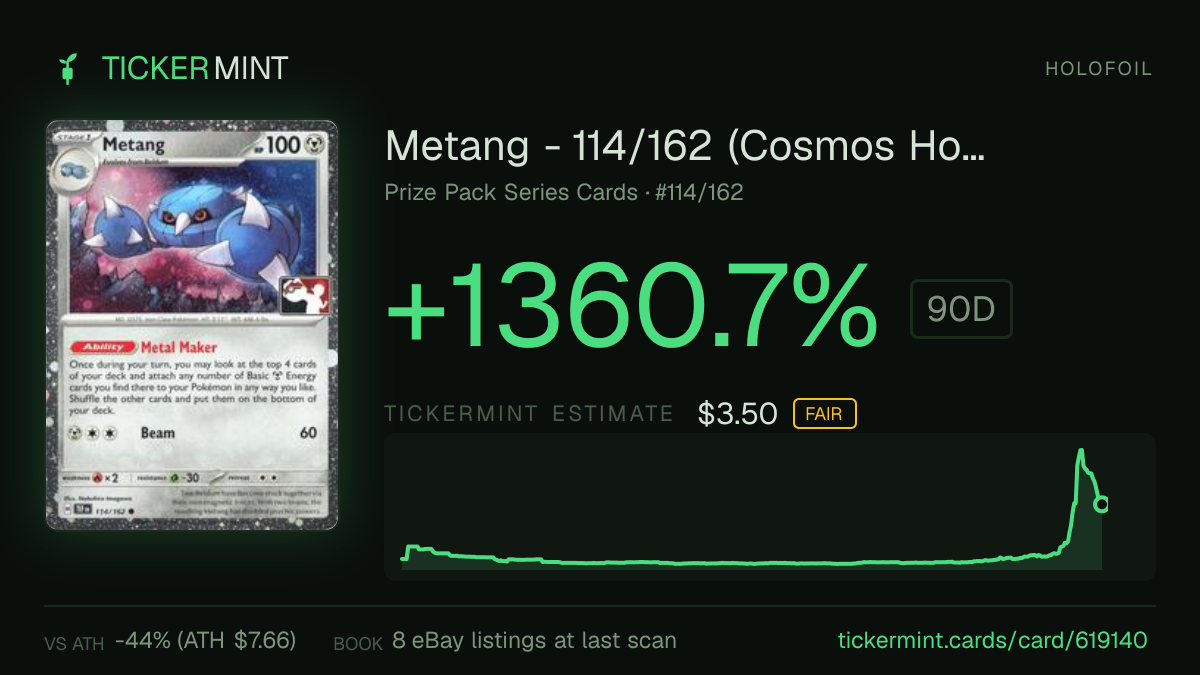Click the $3.50 TickerMint estimate value
The image size is (1200, 675).
pos(738,414)
